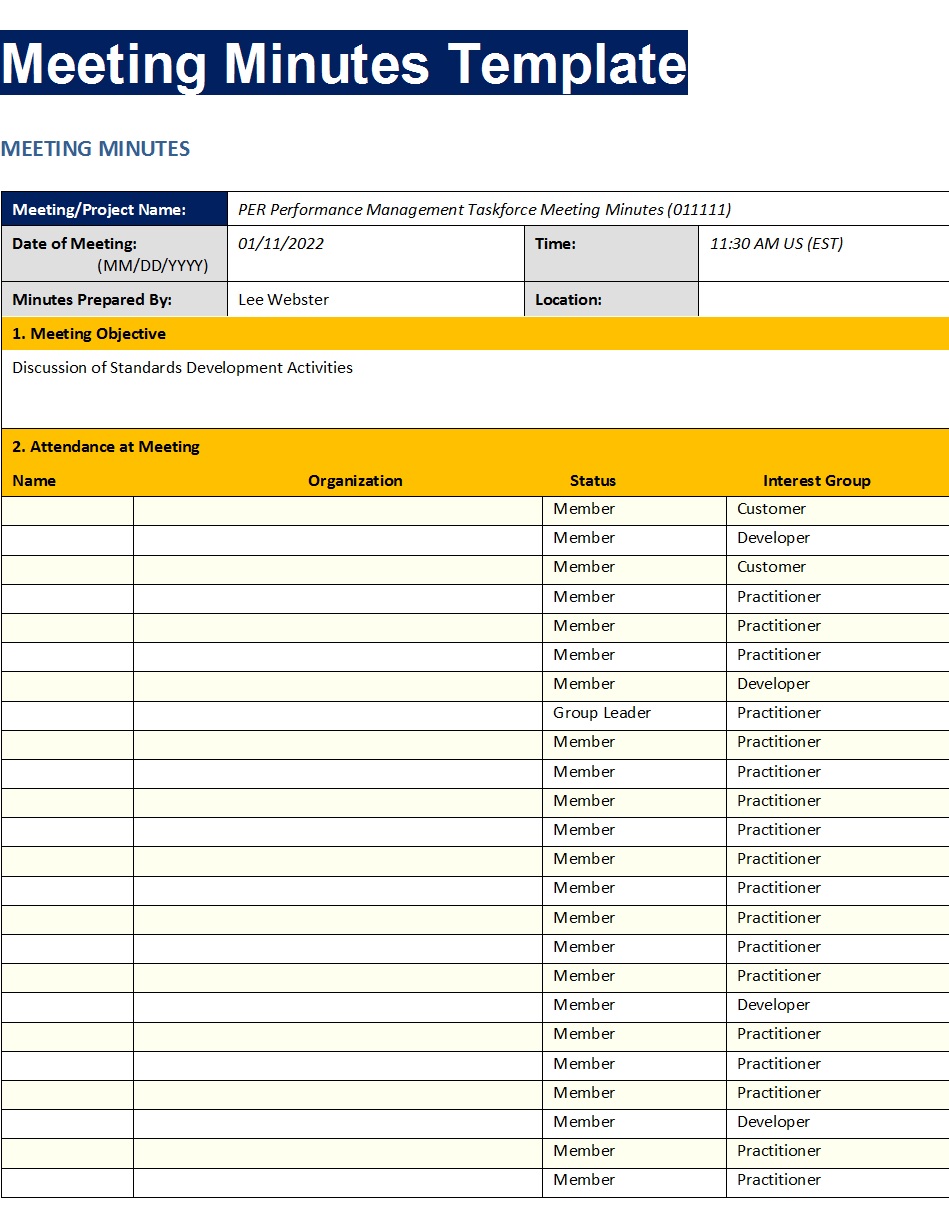Click "Discussion of Standards Development Activities" text
Image resolution: width=949 pixels, height=1223 pixels.
(182, 367)
